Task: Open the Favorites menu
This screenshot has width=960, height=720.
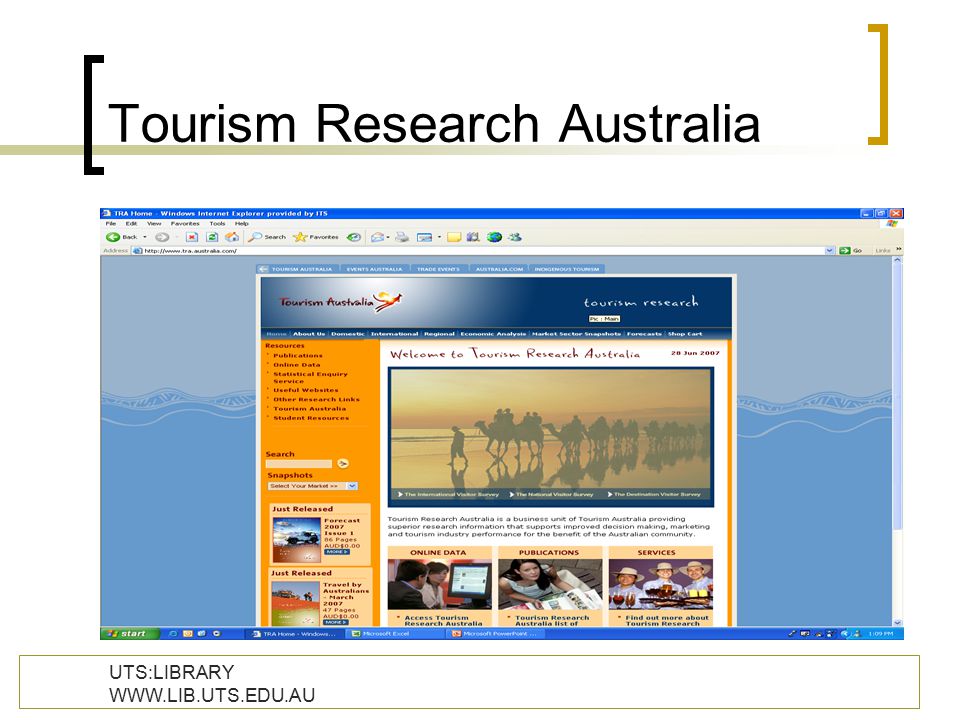Action: pos(185,223)
